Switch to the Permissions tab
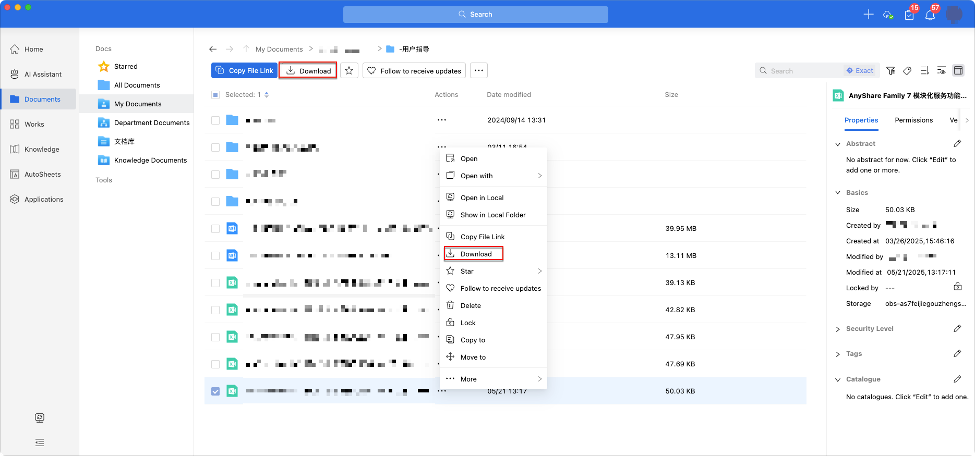 [x=913, y=120]
